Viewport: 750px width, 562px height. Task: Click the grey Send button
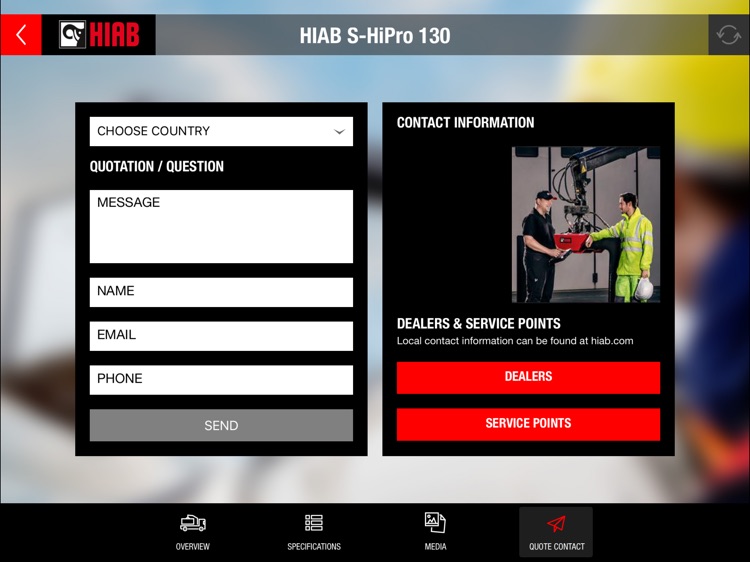coord(221,425)
